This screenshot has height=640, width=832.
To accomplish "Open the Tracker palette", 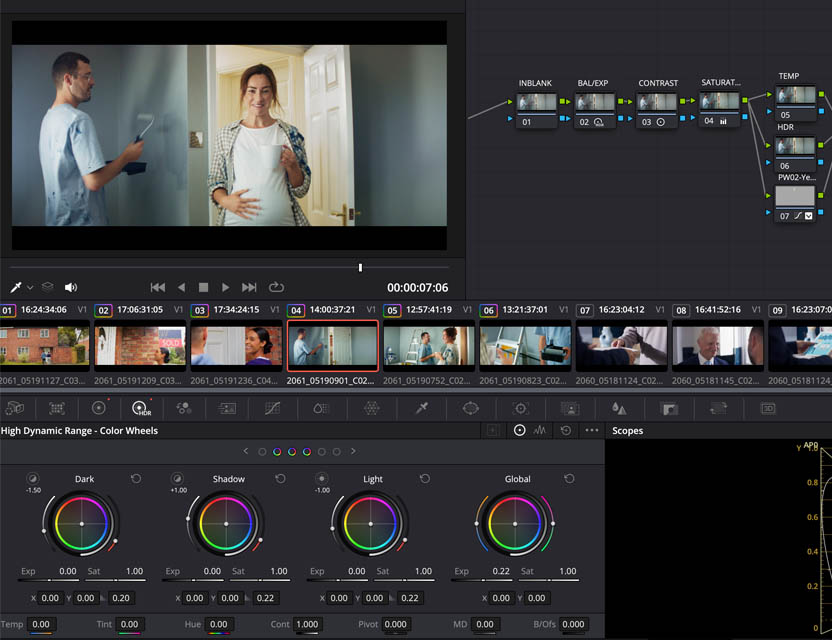I will tap(520, 408).
